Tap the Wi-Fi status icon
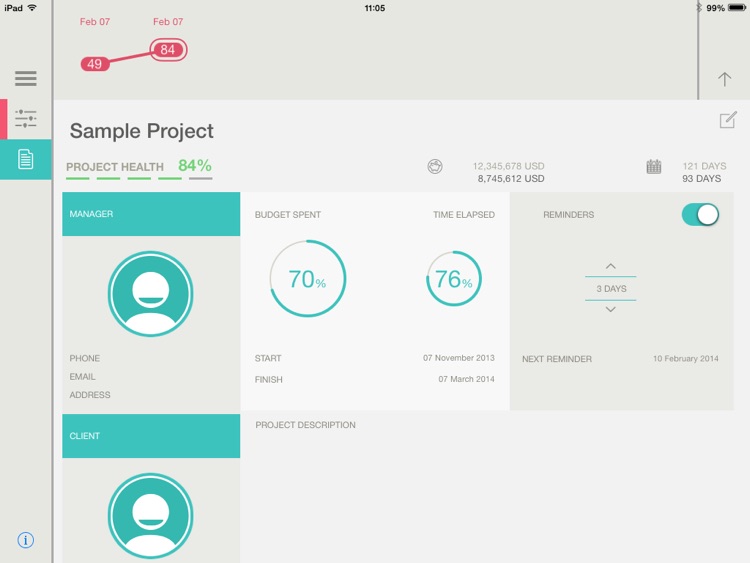 coord(32,8)
